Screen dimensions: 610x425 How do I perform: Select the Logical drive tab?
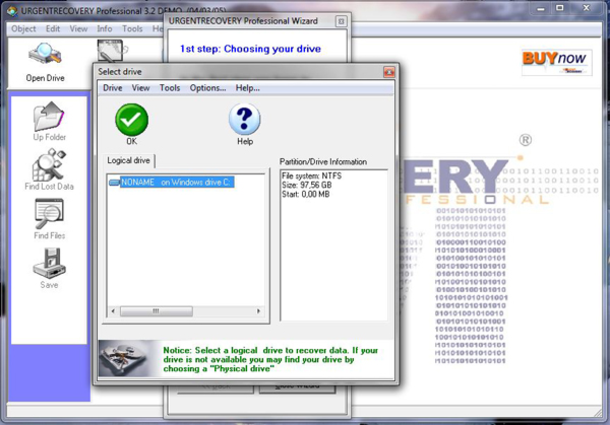pyautogui.click(x=129, y=161)
